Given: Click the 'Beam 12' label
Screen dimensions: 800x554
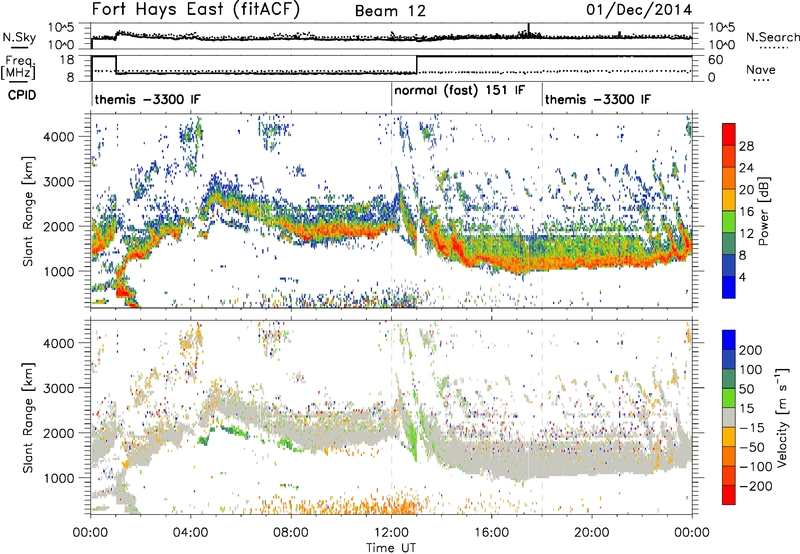Looking at the screenshot, I should [390, 11].
